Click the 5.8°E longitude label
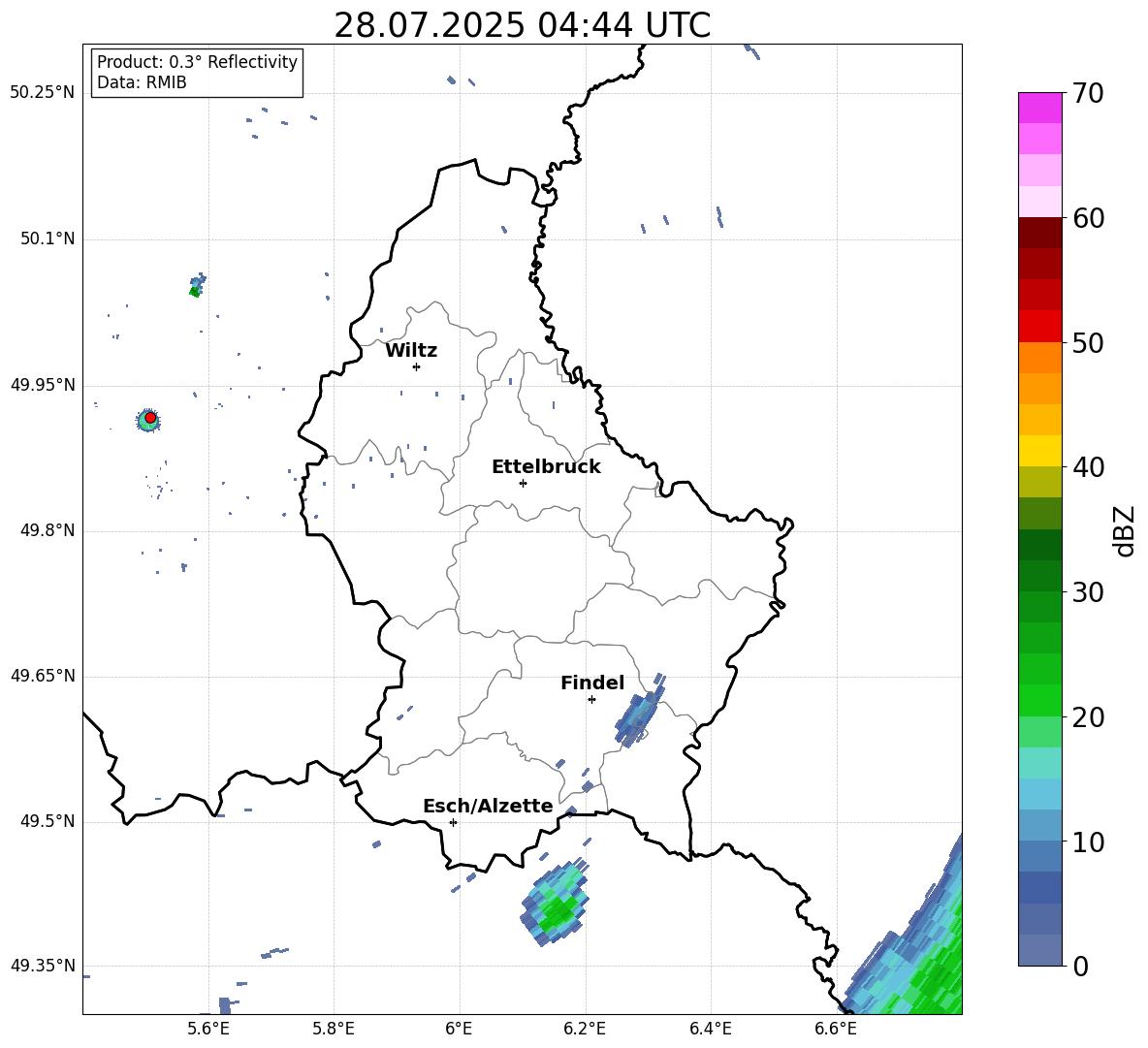The image size is (1148, 1048). tap(334, 1029)
